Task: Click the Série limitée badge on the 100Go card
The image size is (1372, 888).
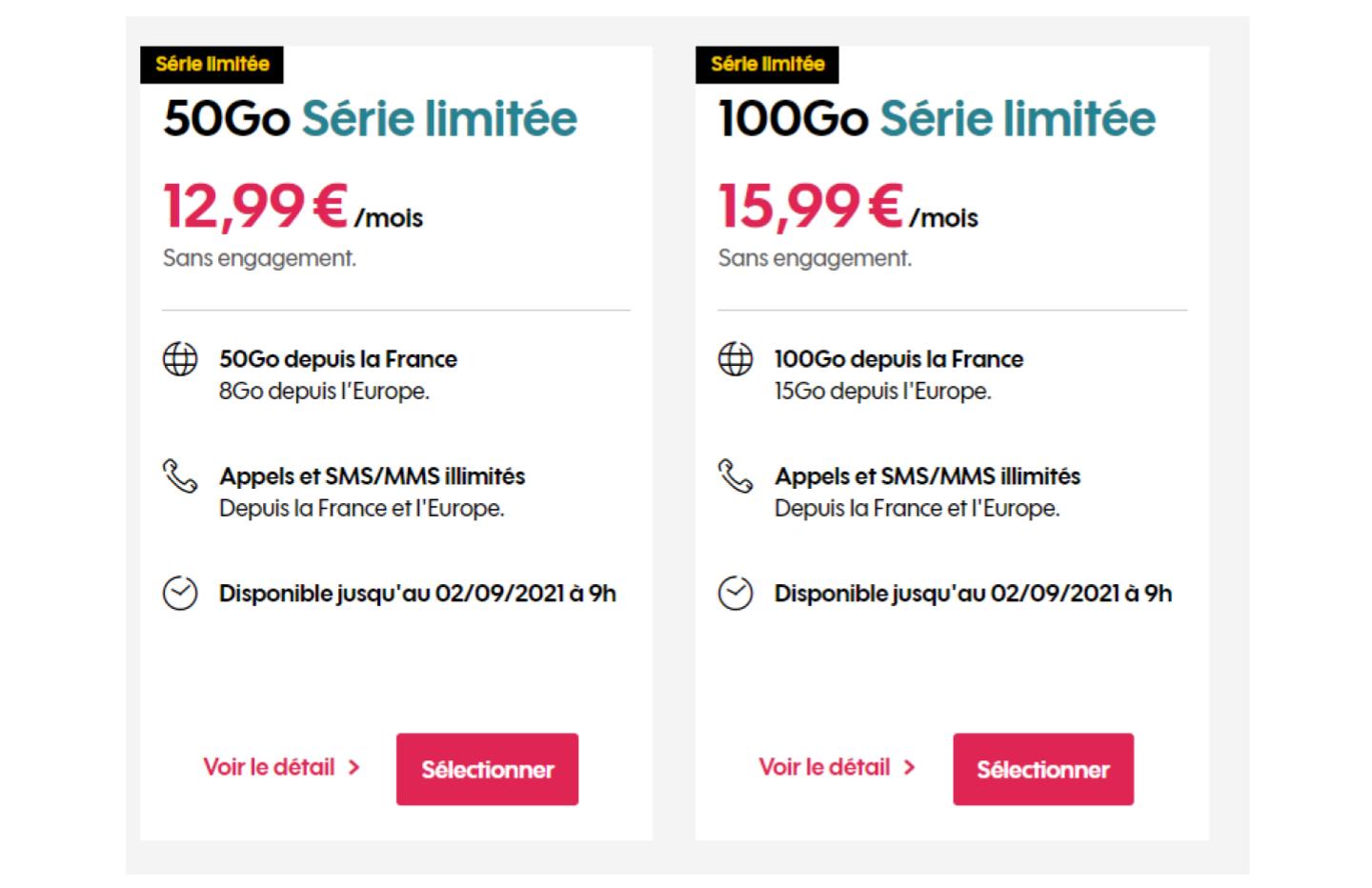Action: point(768,65)
